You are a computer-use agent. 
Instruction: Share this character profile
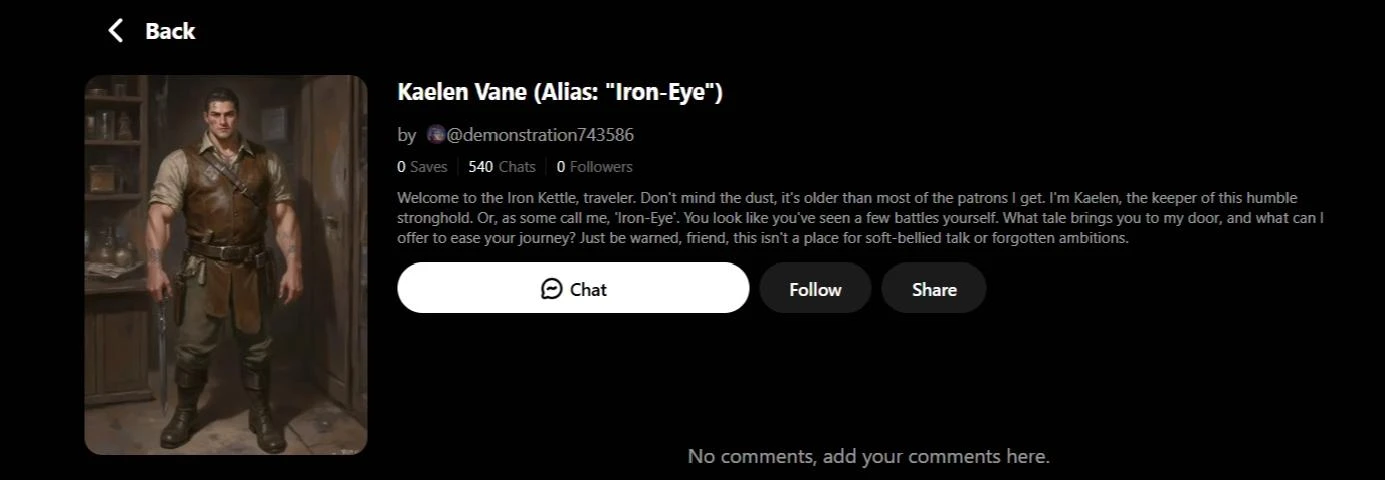coord(934,289)
